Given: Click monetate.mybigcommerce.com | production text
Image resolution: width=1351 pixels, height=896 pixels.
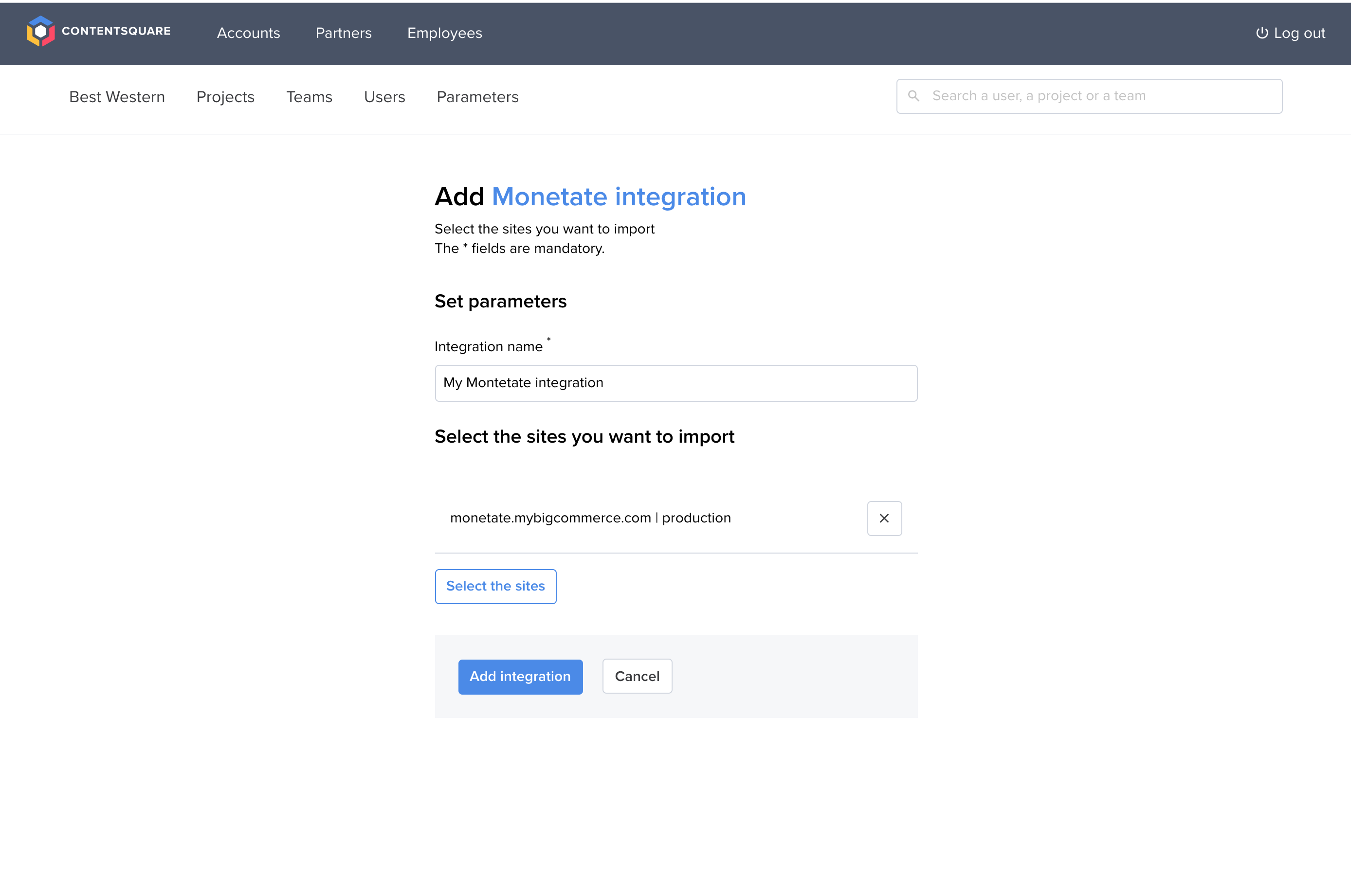Looking at the screenshot, I should point(590,518).
